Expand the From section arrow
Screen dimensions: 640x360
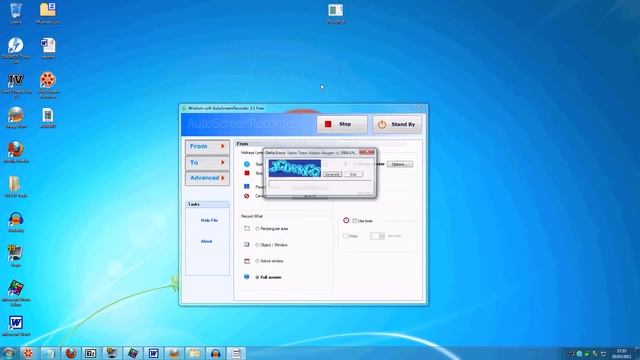point(223,146)
